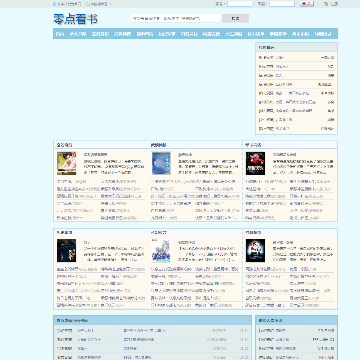Image resolution: width=360 pixels, height=360 pixels.
Task: Open the dark cover with red-white title
Action: (x=255, y=250)
